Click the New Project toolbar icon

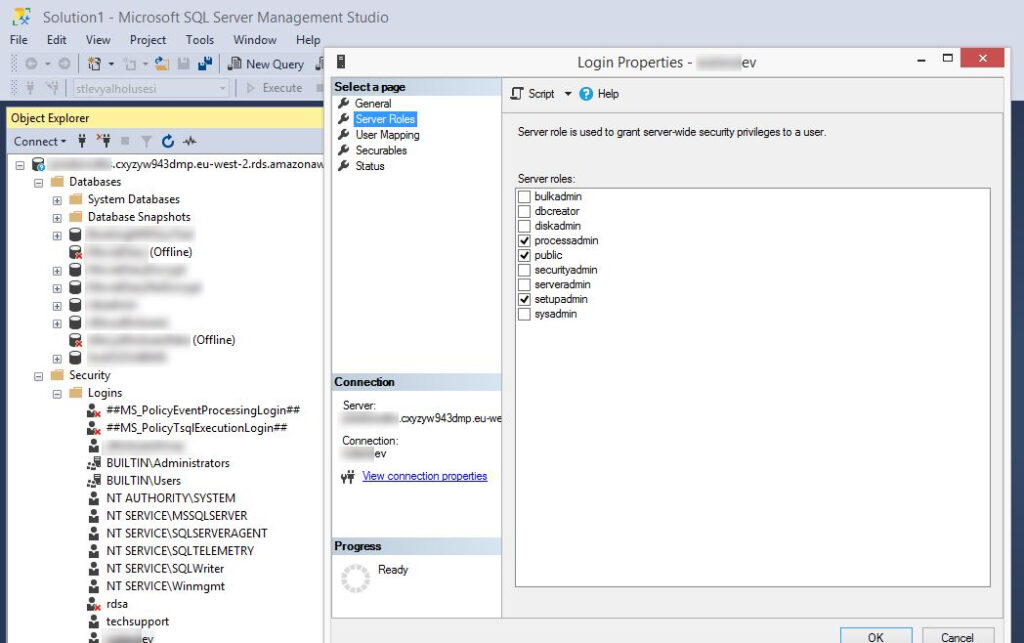(95, 64)
